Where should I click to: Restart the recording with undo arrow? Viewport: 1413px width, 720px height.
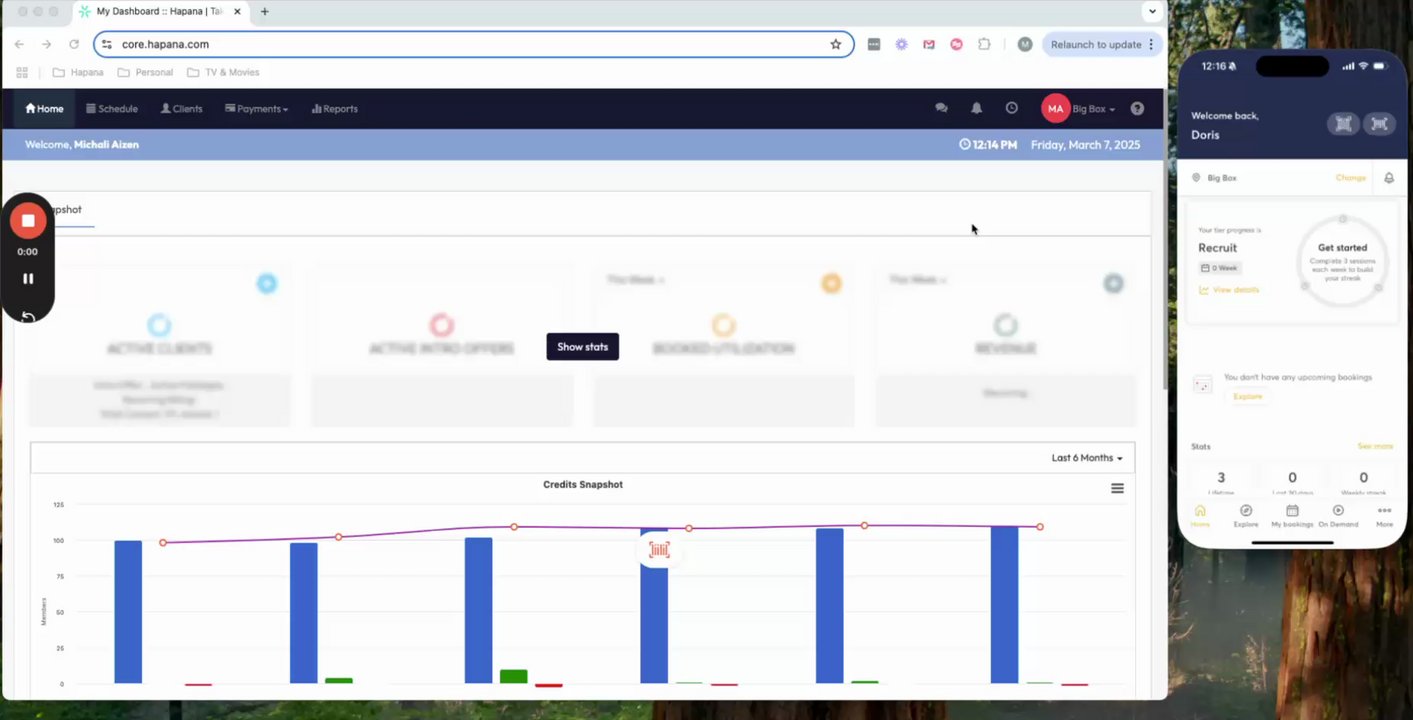(28, 316)
